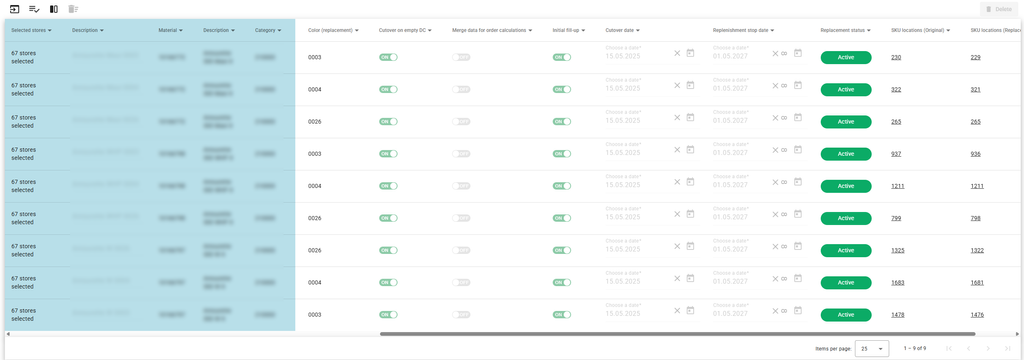Screen dimensions: 1024x360
Task: Toggle Cutover on empty DC in SKU 322 row
Action: coord(388,90)
